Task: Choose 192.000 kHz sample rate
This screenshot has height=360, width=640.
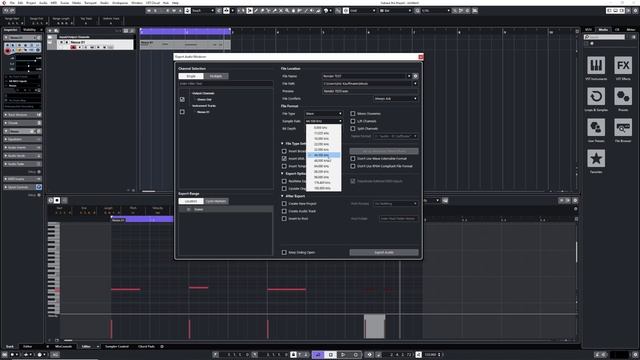Action: (323, 188)
